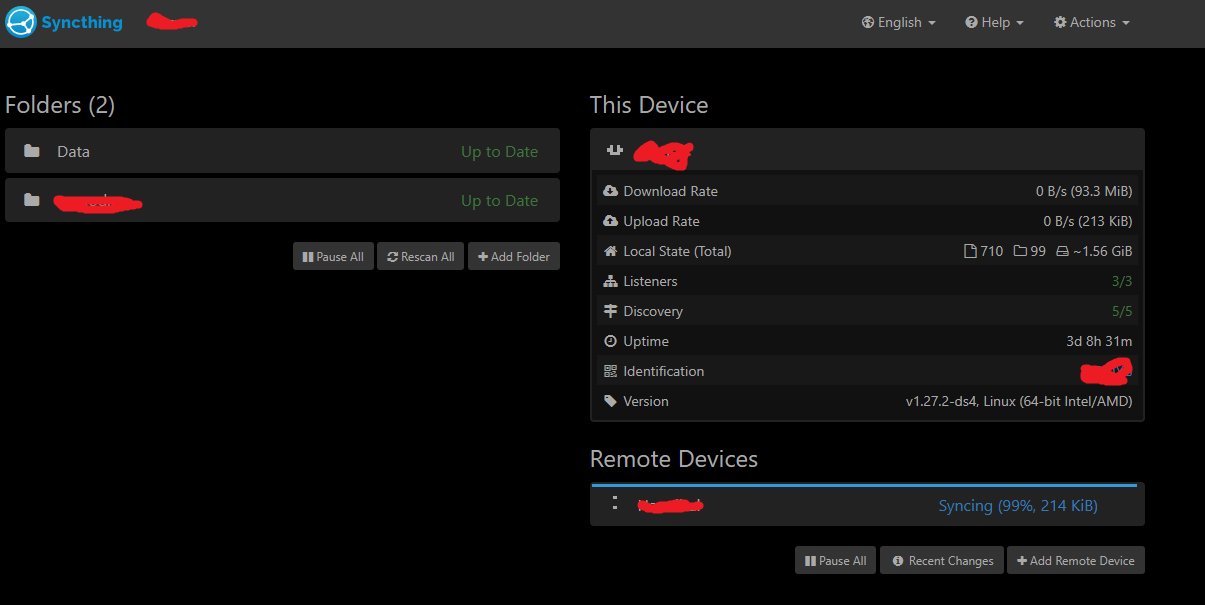Screen dimensions: 1205x605
Task: Click the folder icon in the redacted folder row
Action: tap(32, 200)
